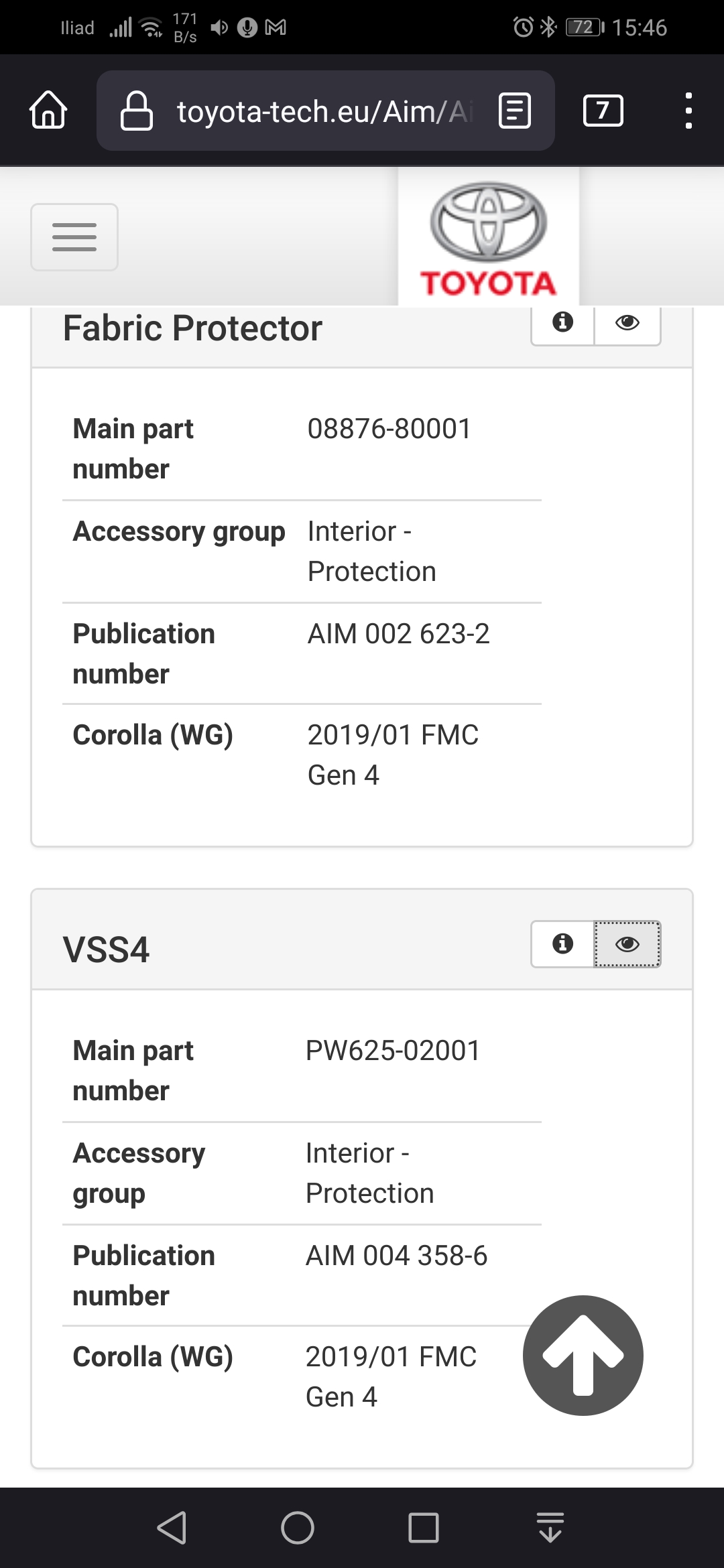Select the VSS4 panel heading
This screenshot has height=1568, width=724.
(106, 950)
